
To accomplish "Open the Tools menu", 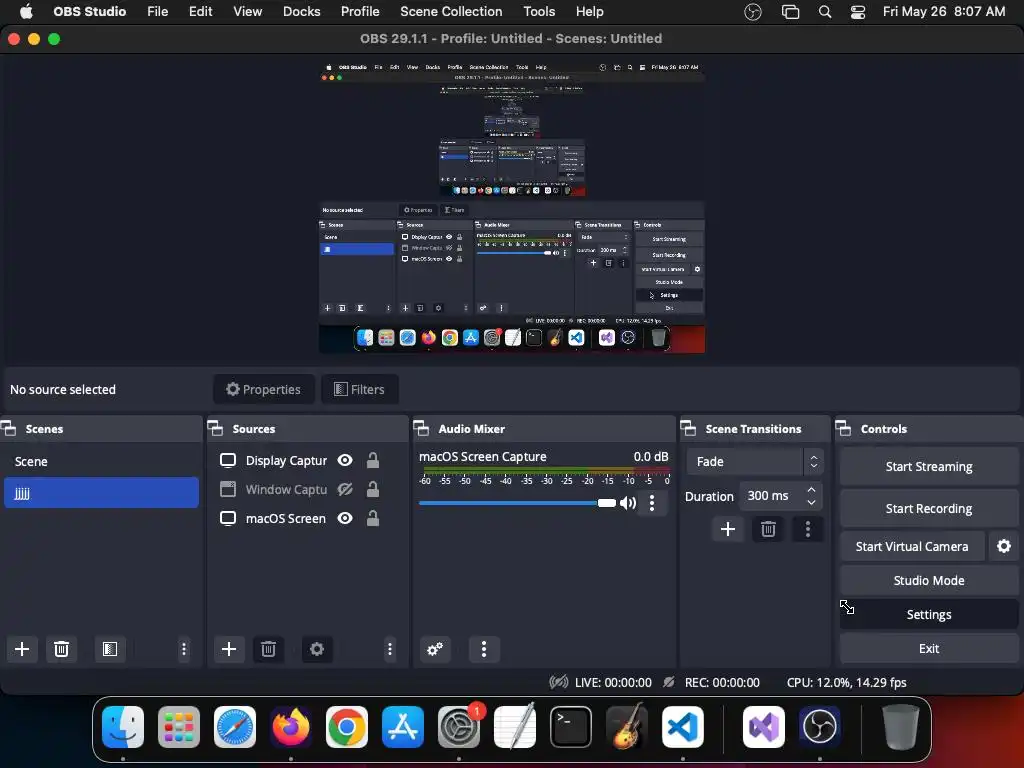I will tap(539, 12).
